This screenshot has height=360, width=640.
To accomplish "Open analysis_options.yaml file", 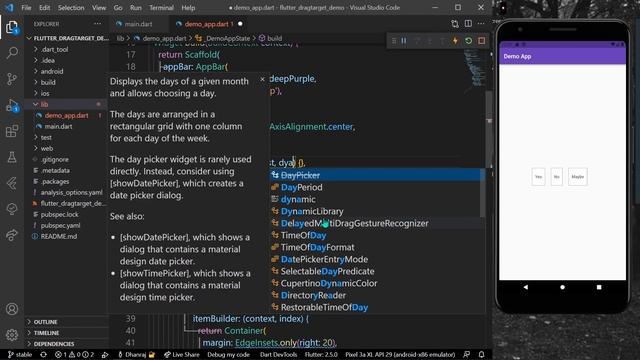I will 71,192.
